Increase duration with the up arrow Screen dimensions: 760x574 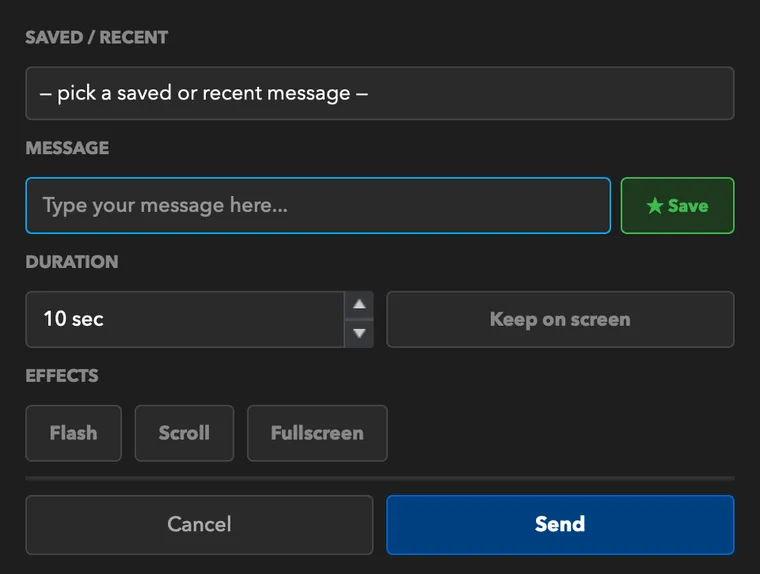[359, 304]
